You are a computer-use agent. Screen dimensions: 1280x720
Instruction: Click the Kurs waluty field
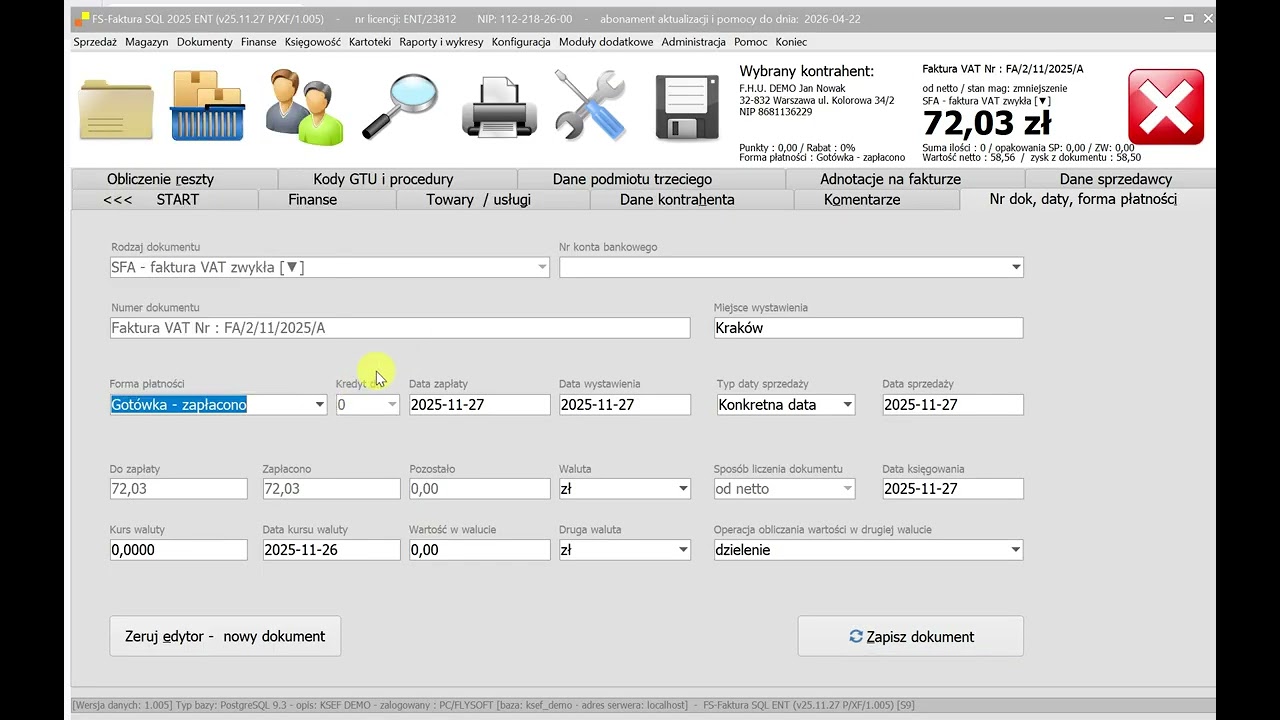point(178,550)
